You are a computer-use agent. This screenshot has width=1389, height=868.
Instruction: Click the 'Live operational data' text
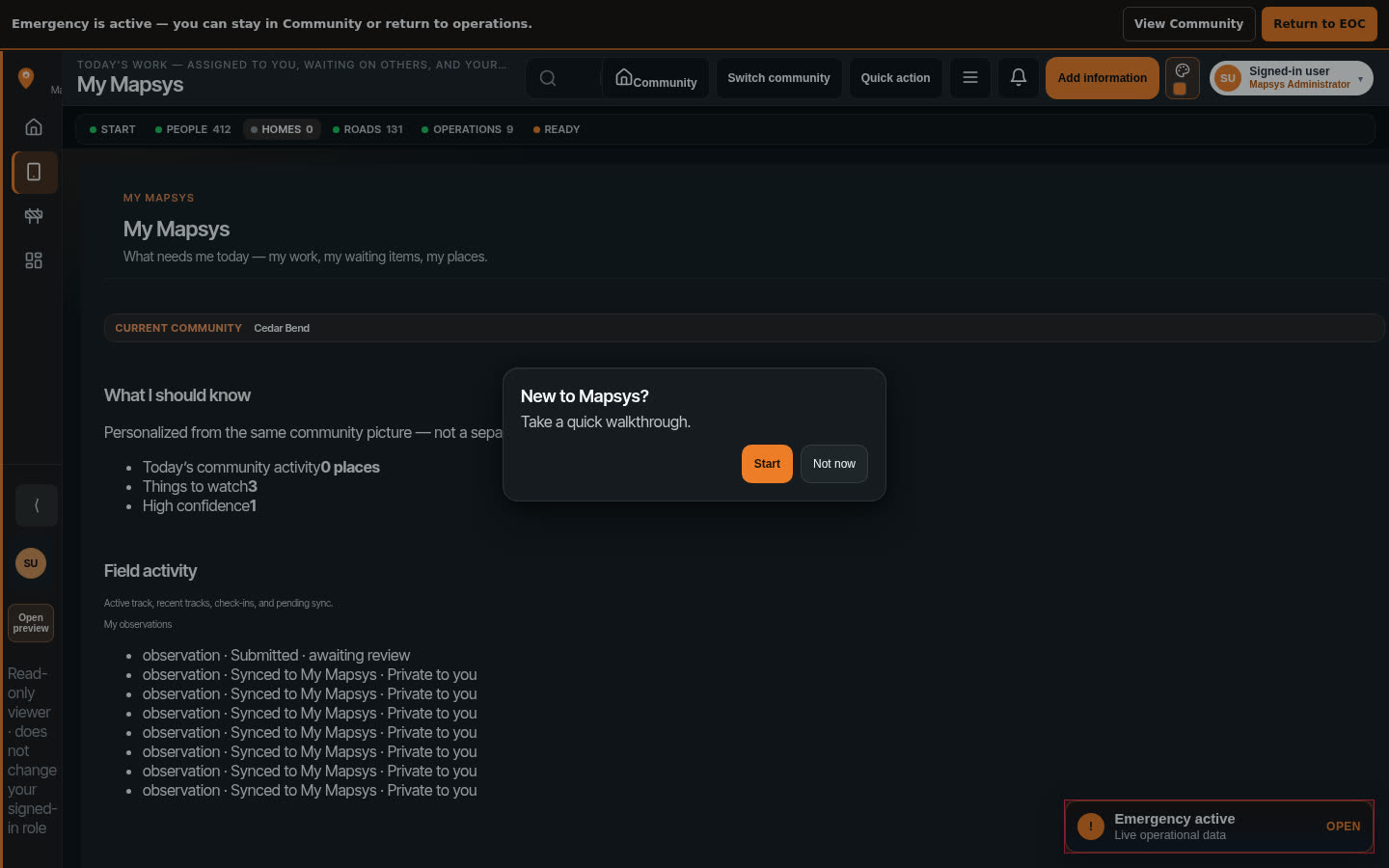[x=1170, y=835]
